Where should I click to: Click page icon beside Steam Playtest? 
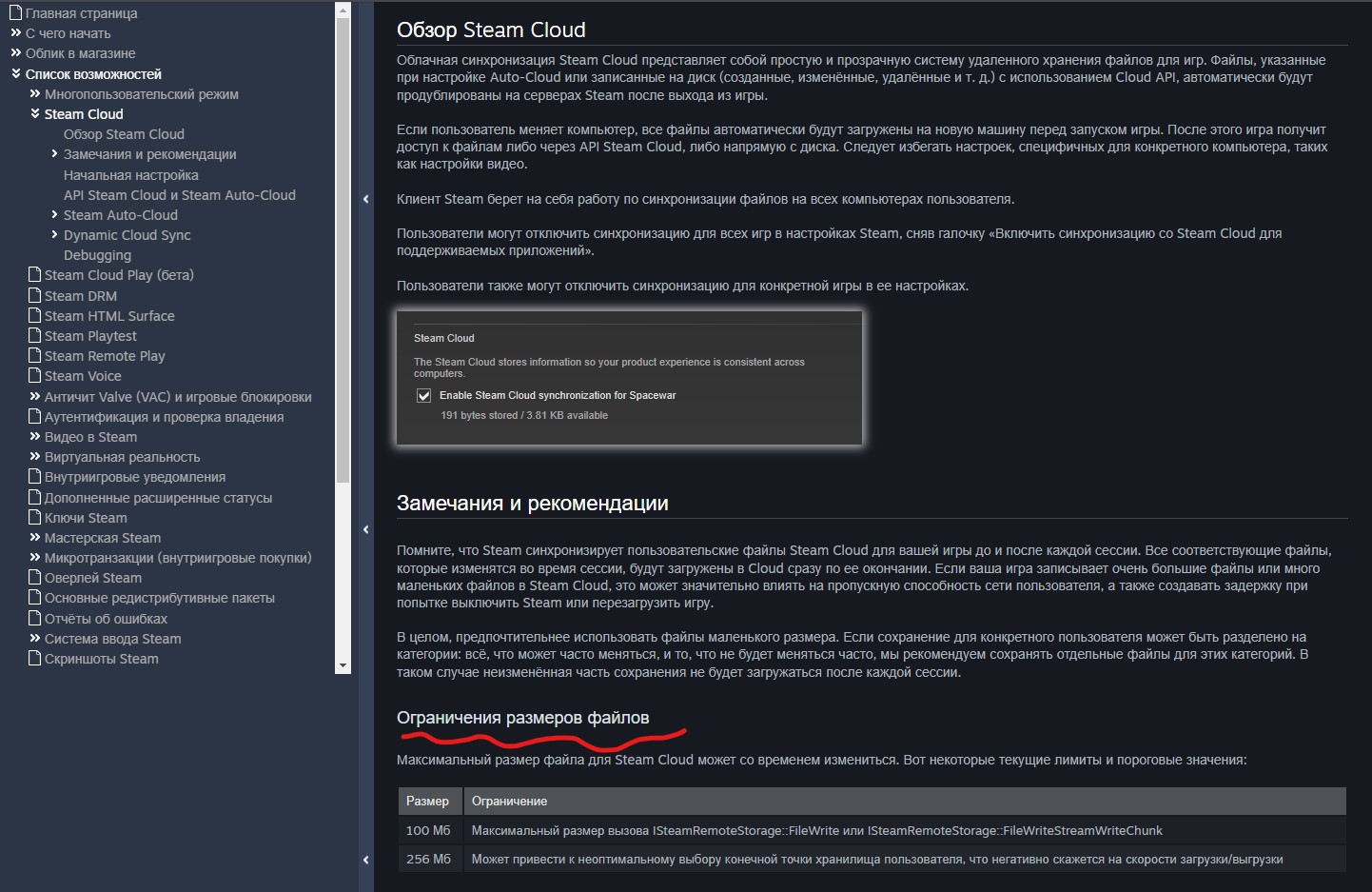pyautogui.click(x=35, y=335)
